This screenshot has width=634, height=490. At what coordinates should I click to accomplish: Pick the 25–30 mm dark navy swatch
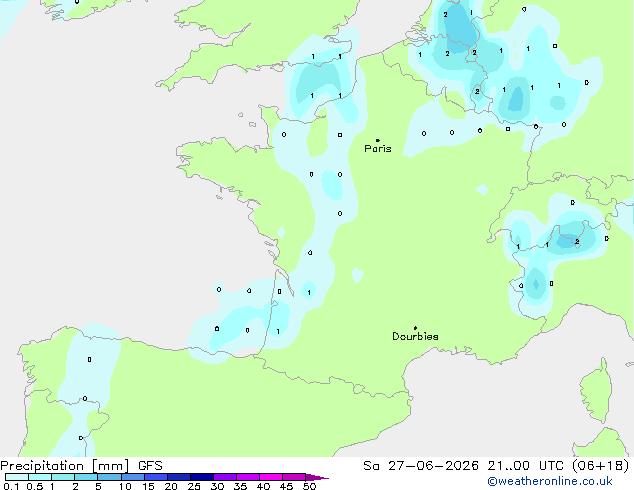pyautogui.click(x=202, y=477)
